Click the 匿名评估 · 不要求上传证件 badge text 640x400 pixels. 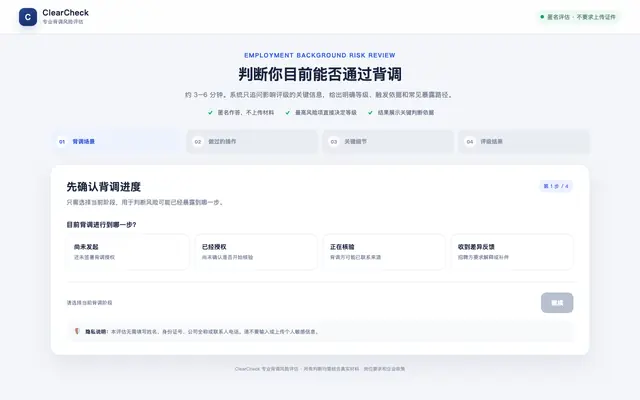point(581,17)
